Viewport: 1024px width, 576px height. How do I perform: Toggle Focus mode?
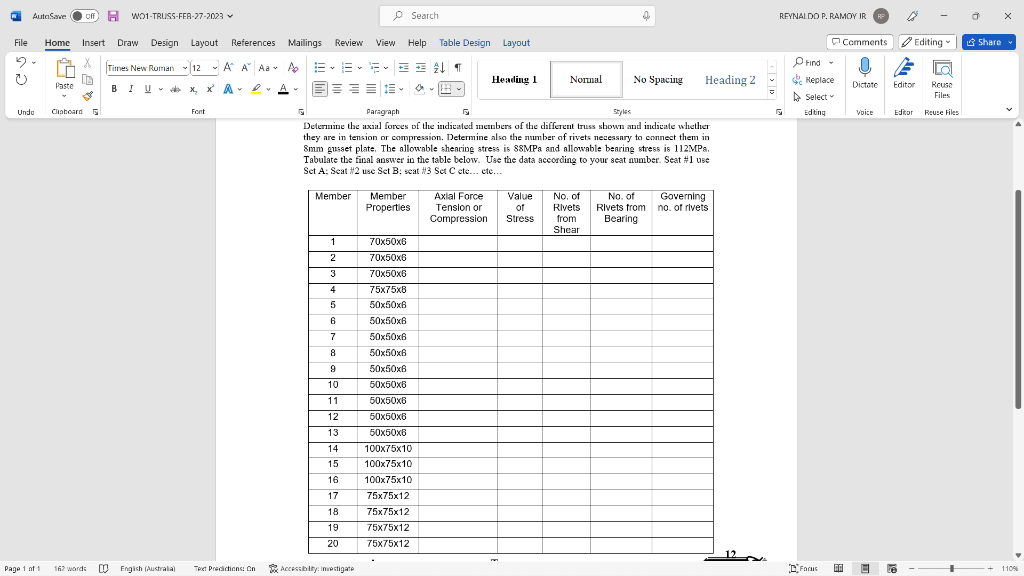(803, 568)
